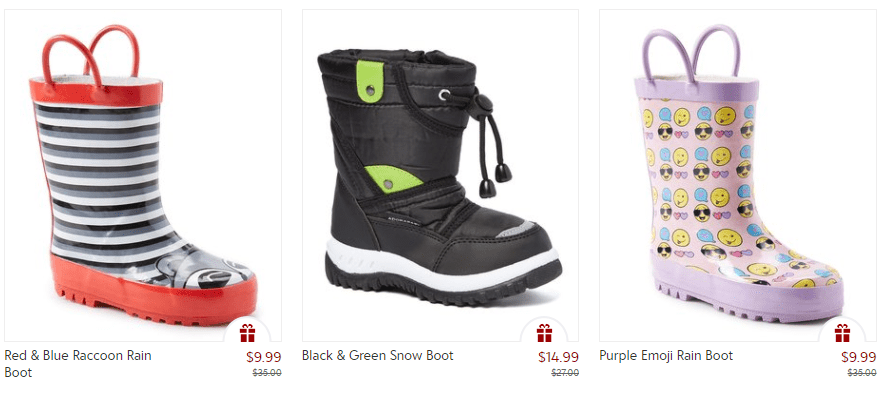Open the purple emoji rain boot image
The height and width of the screenshot is (400, 896).
pyautogui.click(x=738, y=175)
